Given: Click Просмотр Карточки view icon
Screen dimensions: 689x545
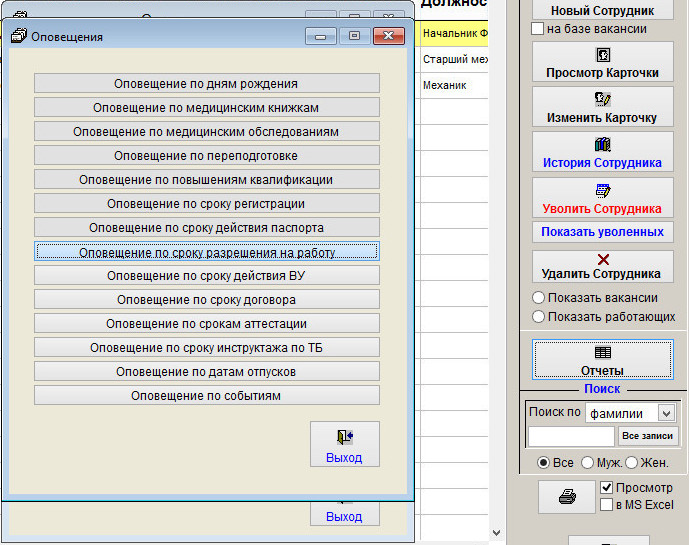Looking at the screenshot, I should pyautogui.click(x=602, y=54).
